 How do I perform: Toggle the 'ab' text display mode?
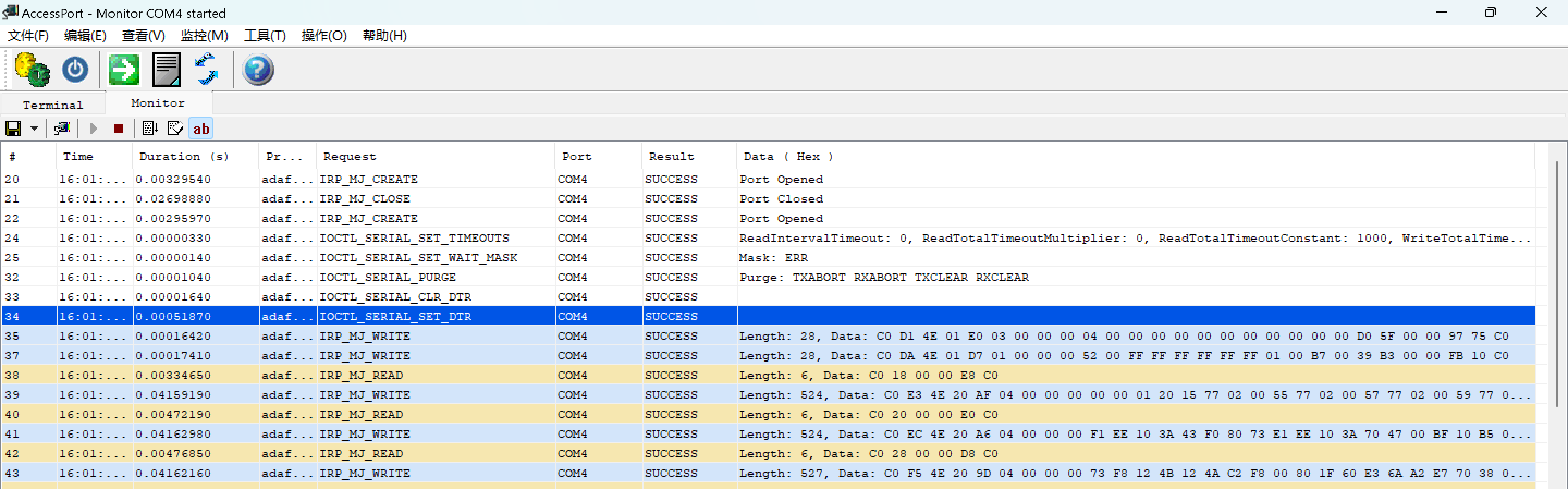(x=201, y=129)
